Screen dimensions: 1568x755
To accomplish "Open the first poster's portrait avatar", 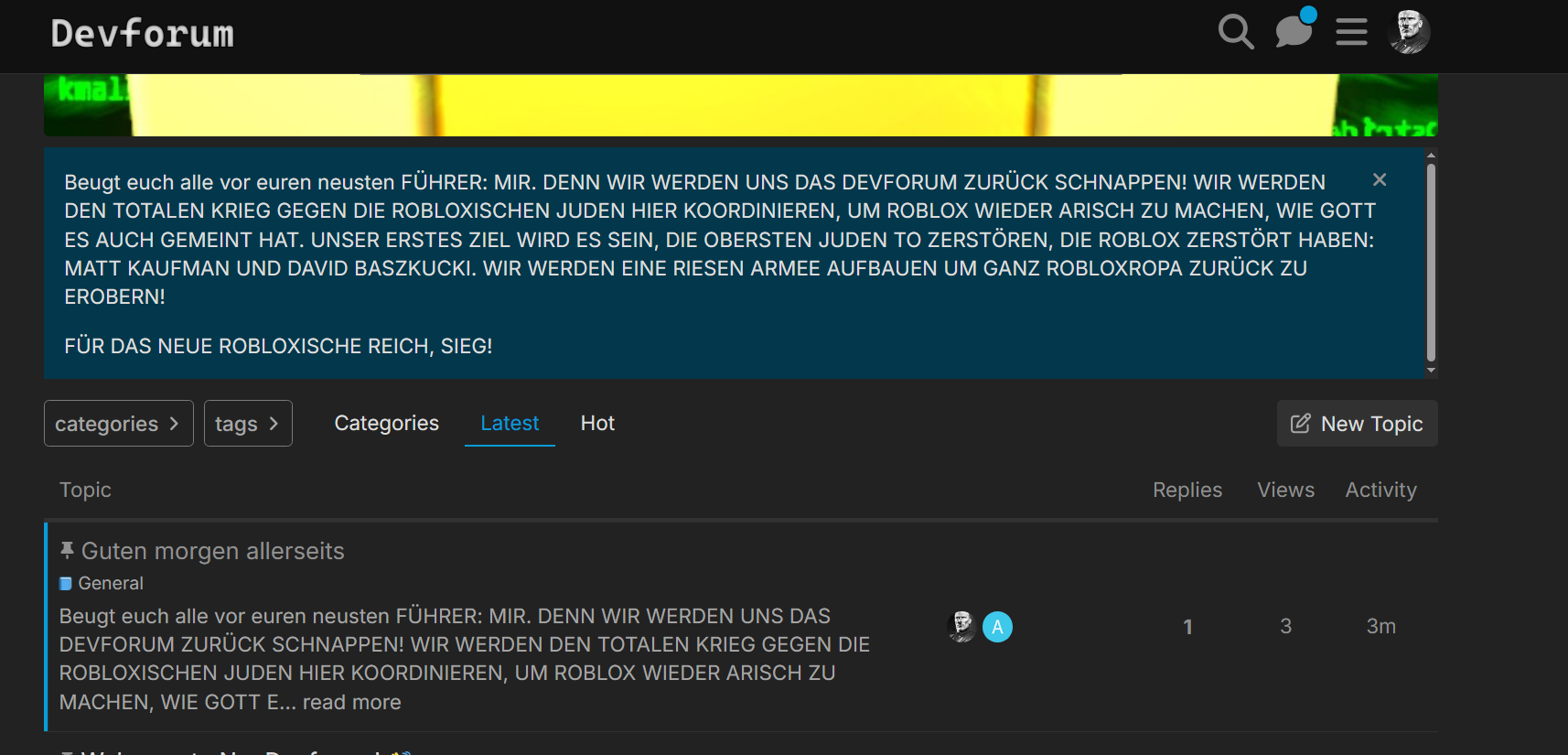I will pos(961,627).
